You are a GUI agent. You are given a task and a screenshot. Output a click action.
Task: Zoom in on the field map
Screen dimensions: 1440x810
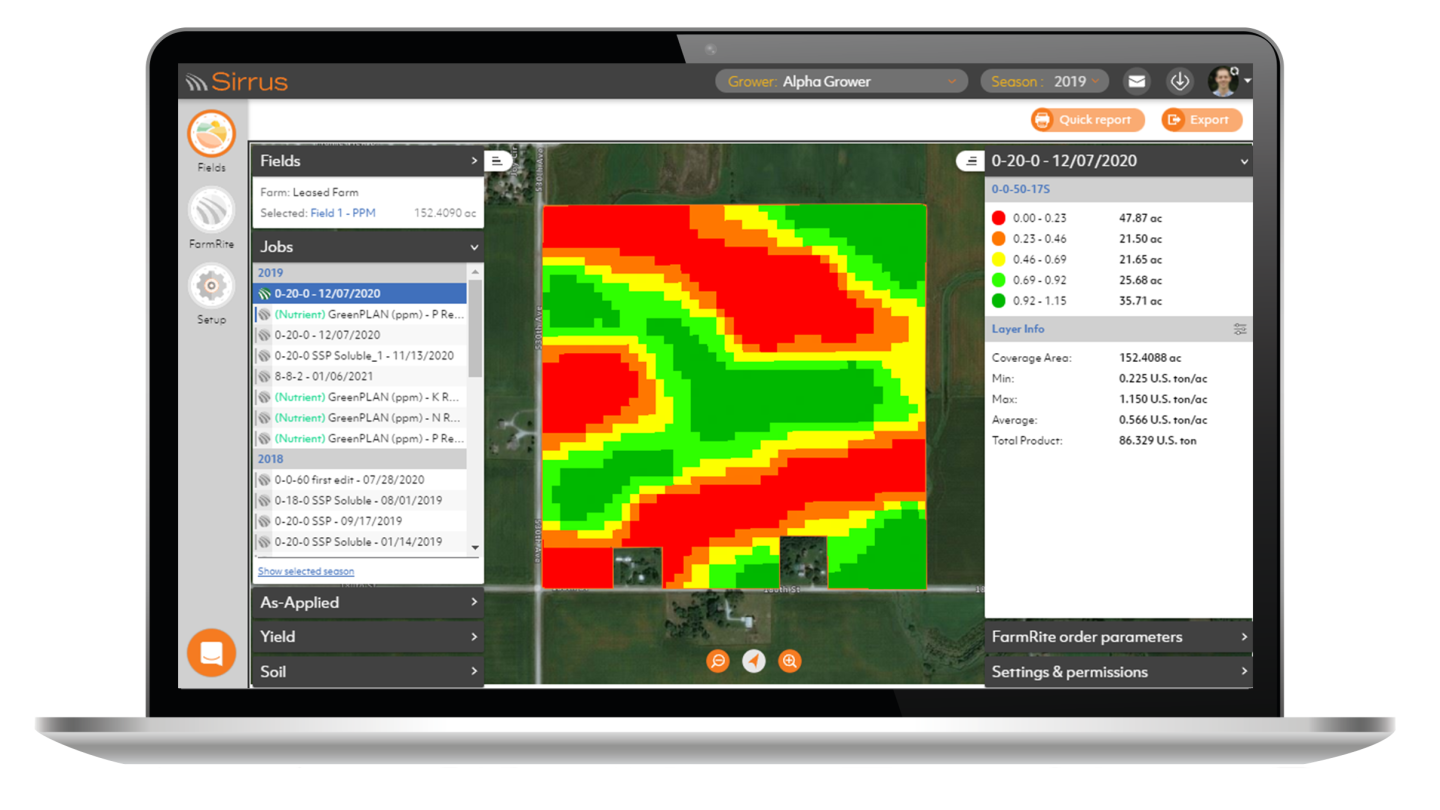pyautogui.click(x=790, y=661)
